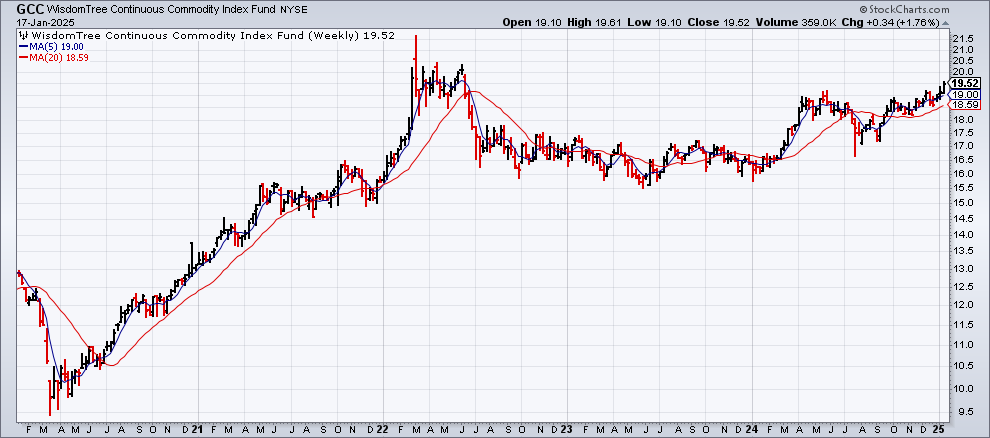Click the year 22 time axis label
The height and width of the screenshot is (438, 990).
(x=383, y=429)
